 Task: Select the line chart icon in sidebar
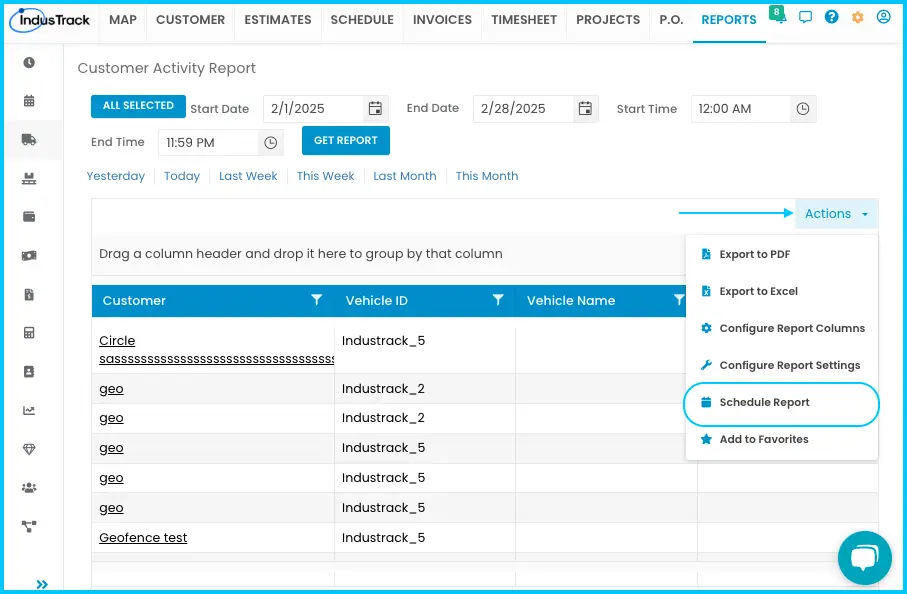coord(29,410)
